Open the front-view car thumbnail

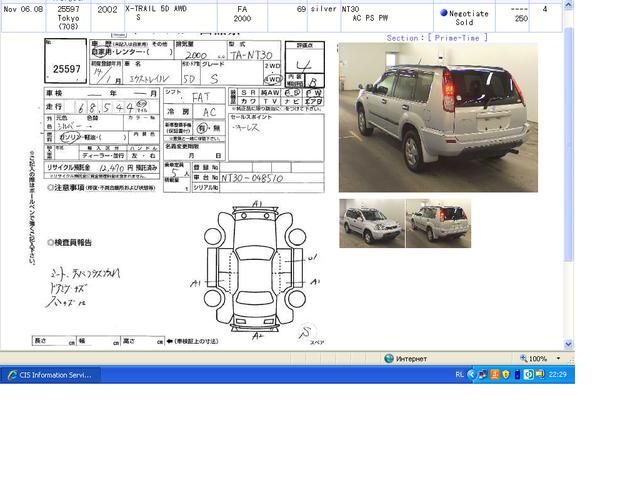(x=372, y=223)
